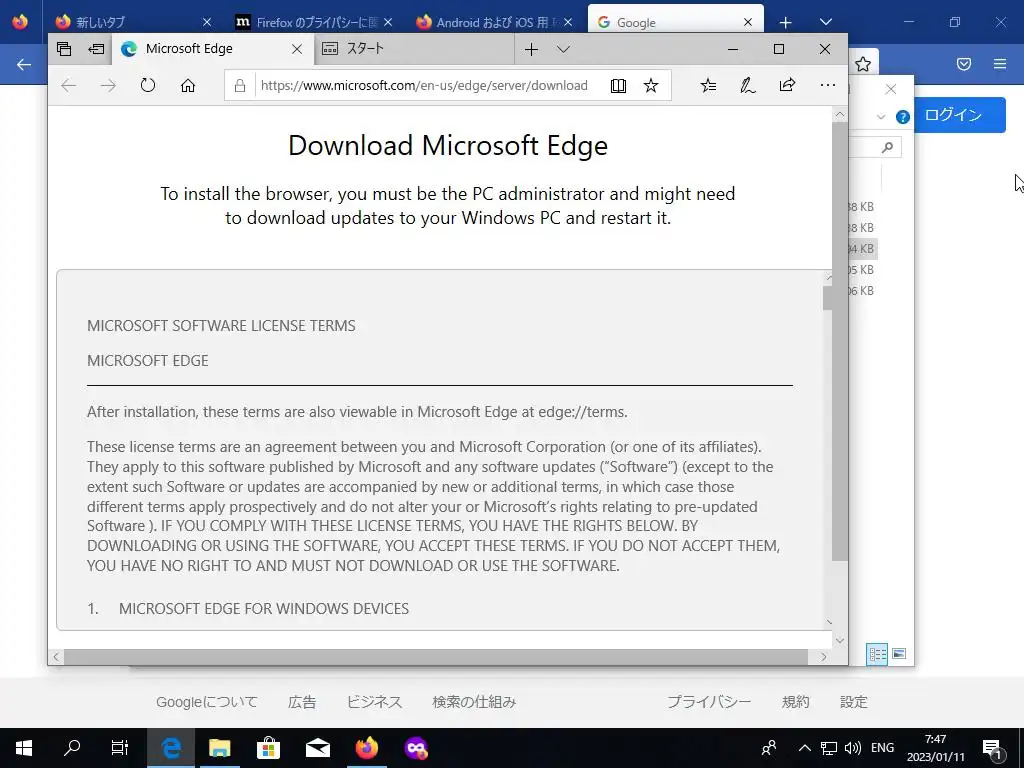Open Edge Settings and more menu
Image resolution: width=1024 pixels, height=768 pixels.
827,86
